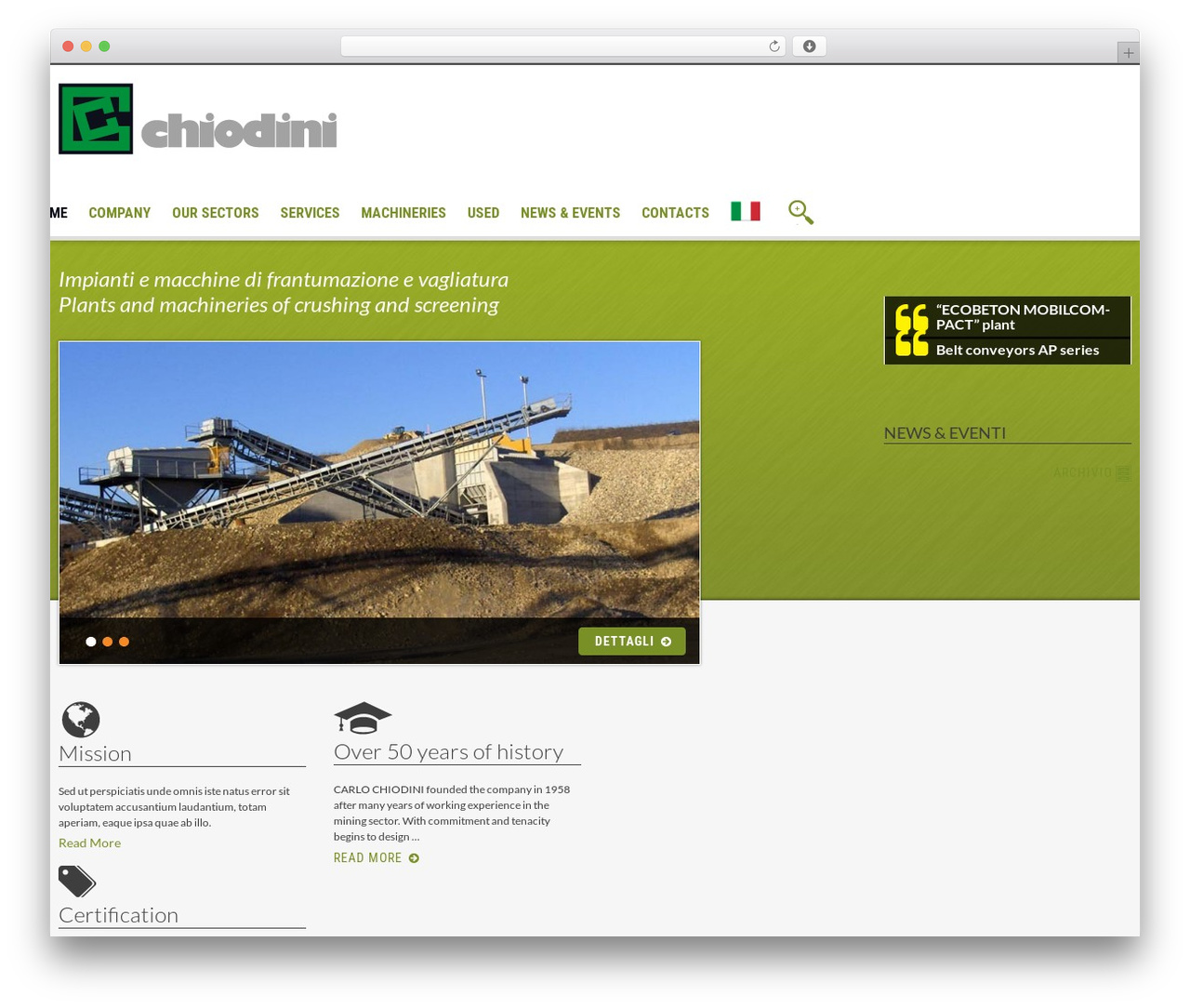Click Read More under Mission

tap(89, 843)
